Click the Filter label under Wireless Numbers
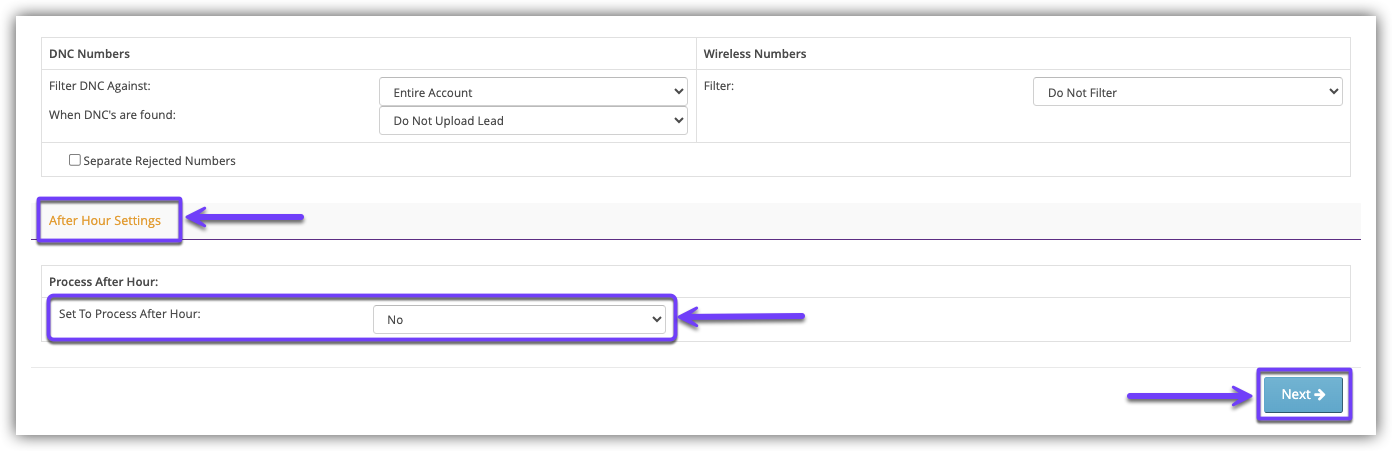This screenshot has width=1392, height=451. (719, 86)
